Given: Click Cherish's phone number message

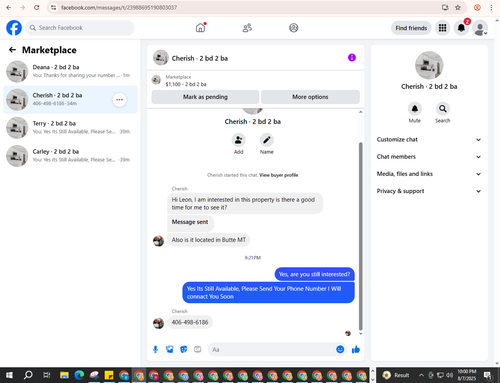Looking at the screenshot, I should pos(190,322).
